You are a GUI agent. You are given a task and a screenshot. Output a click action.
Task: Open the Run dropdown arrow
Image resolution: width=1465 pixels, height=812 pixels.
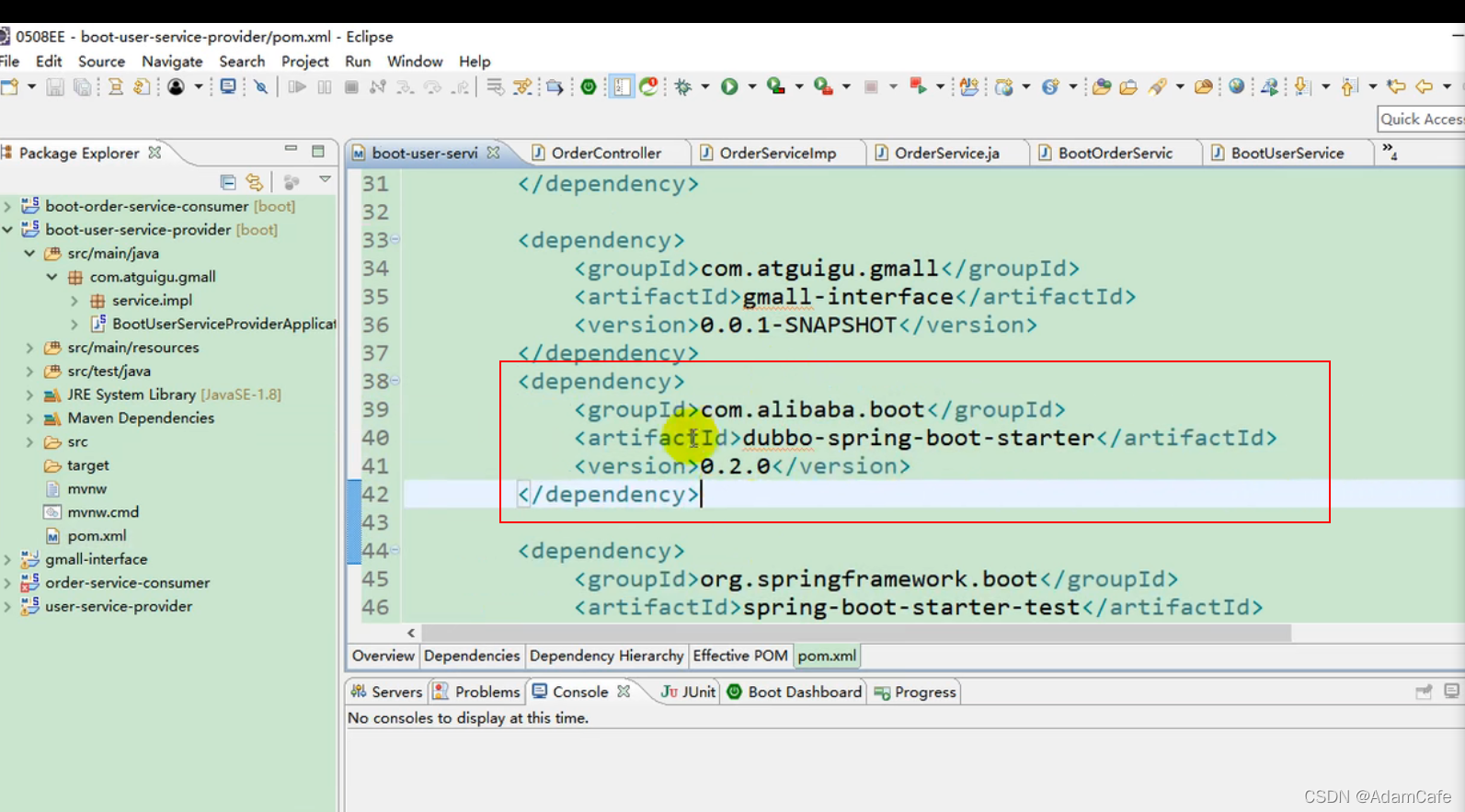click(752, 86)
